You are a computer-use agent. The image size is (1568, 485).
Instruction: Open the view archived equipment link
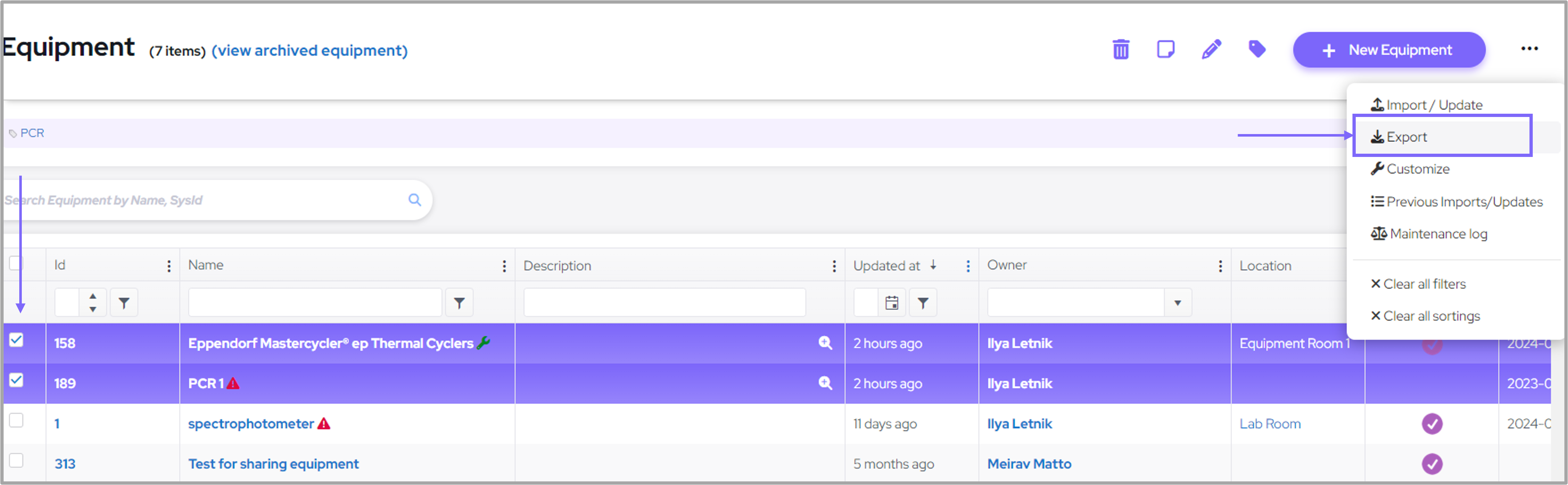(309, 50)
